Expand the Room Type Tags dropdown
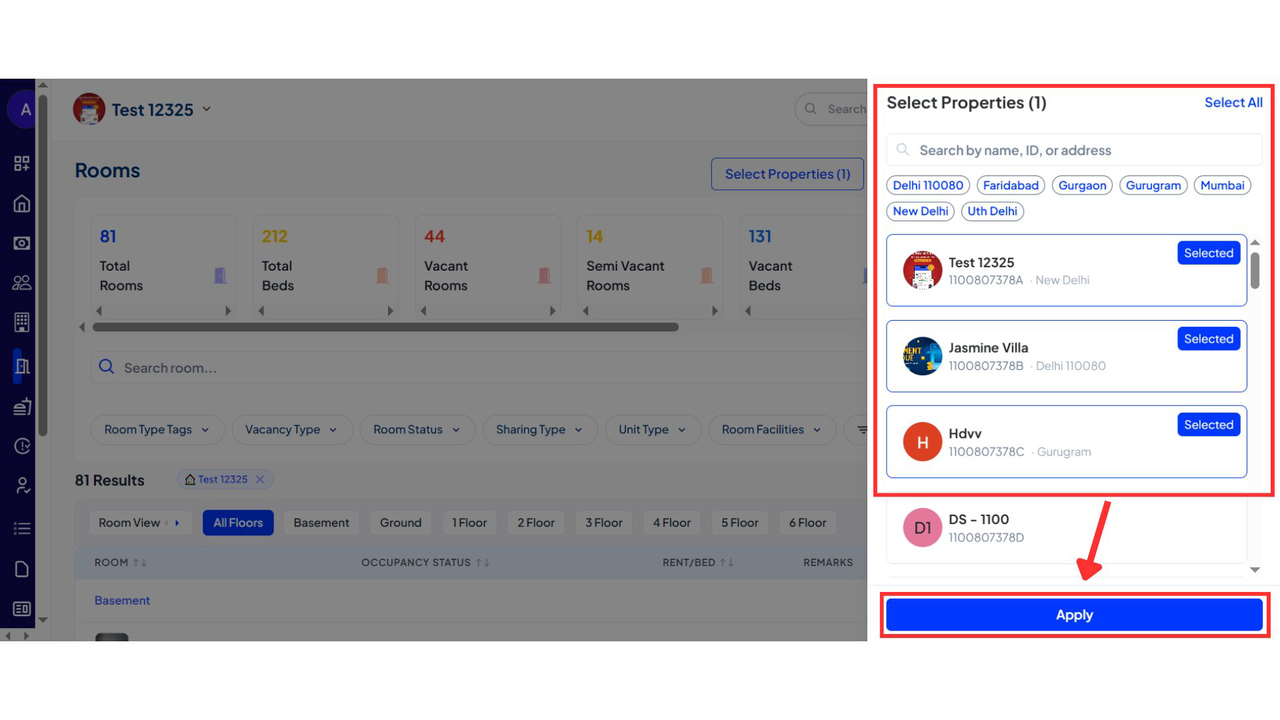The height and width of the screenshot is (720, 1280). [x=157, y=430]
